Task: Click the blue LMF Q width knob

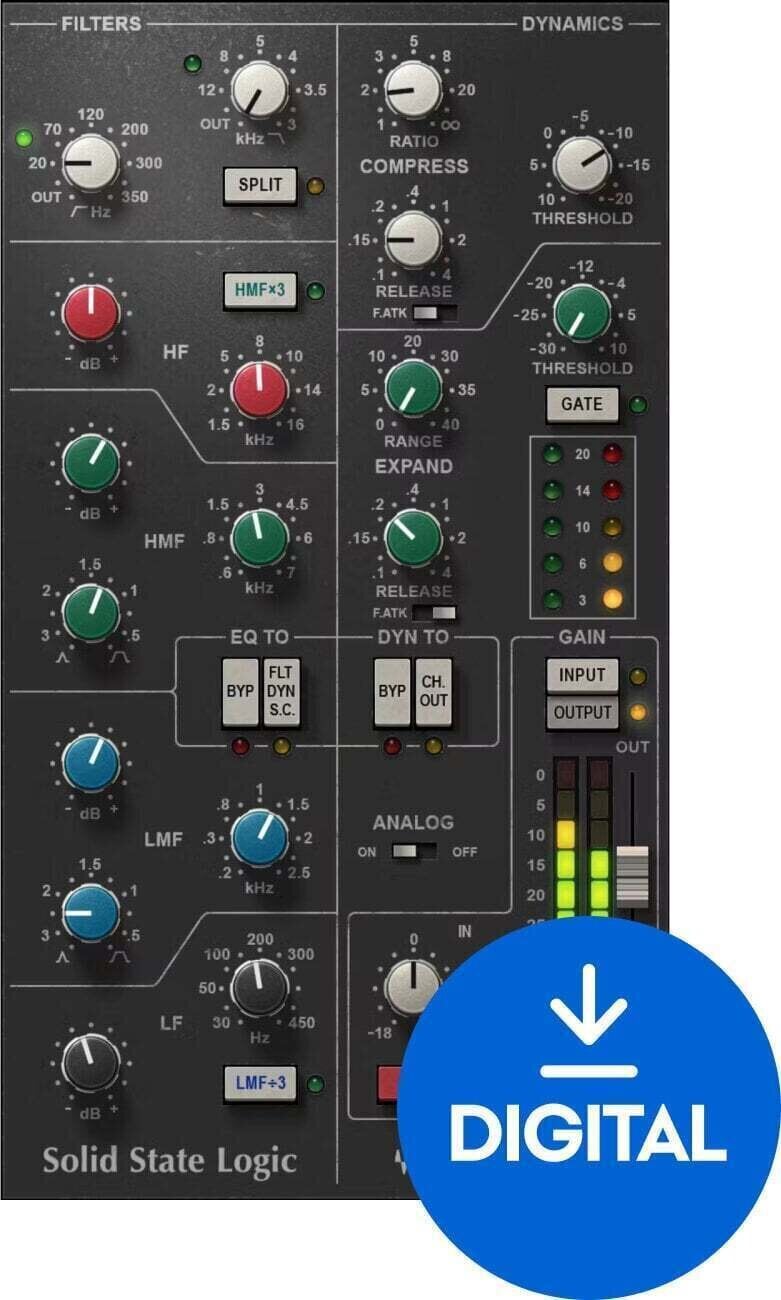Action: [x=91, y=913]
